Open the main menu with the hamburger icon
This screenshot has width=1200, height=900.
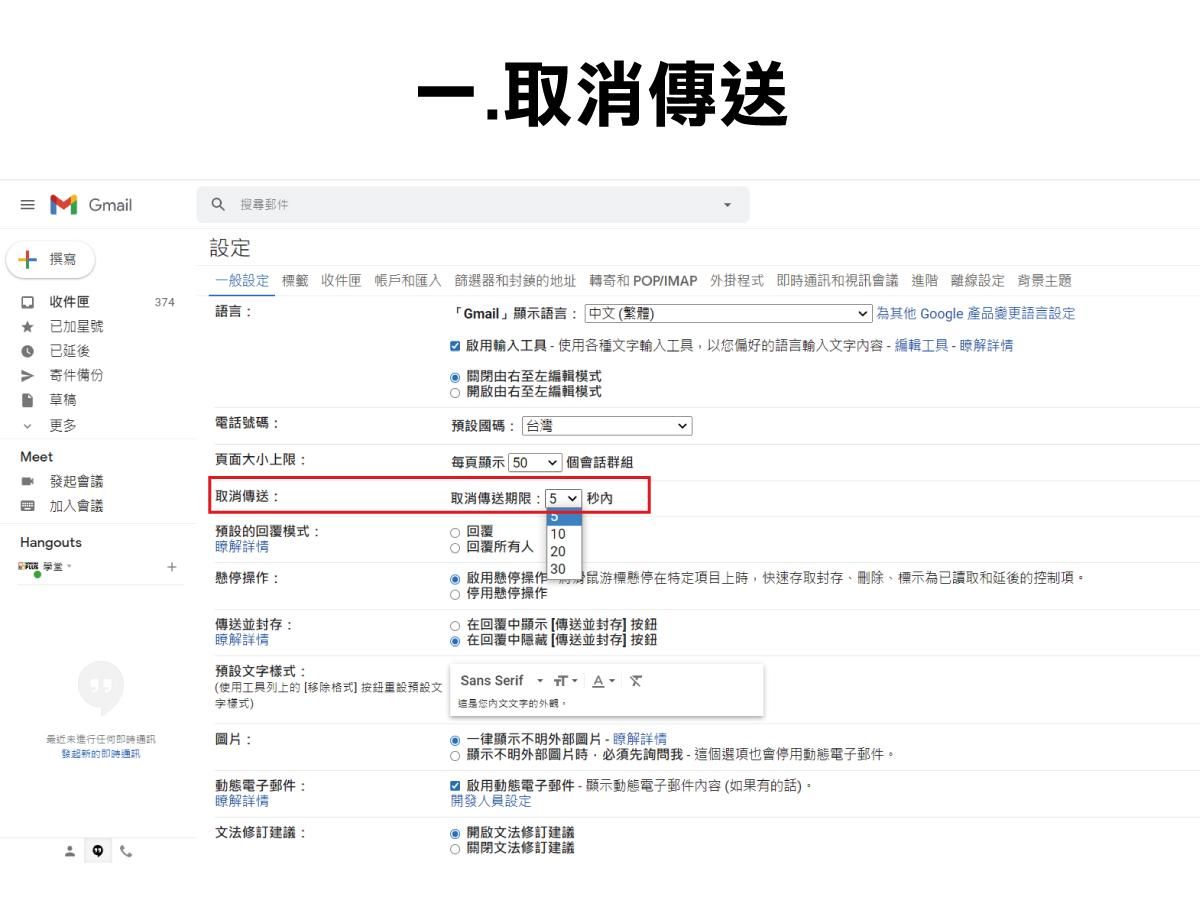click(28, 204)
